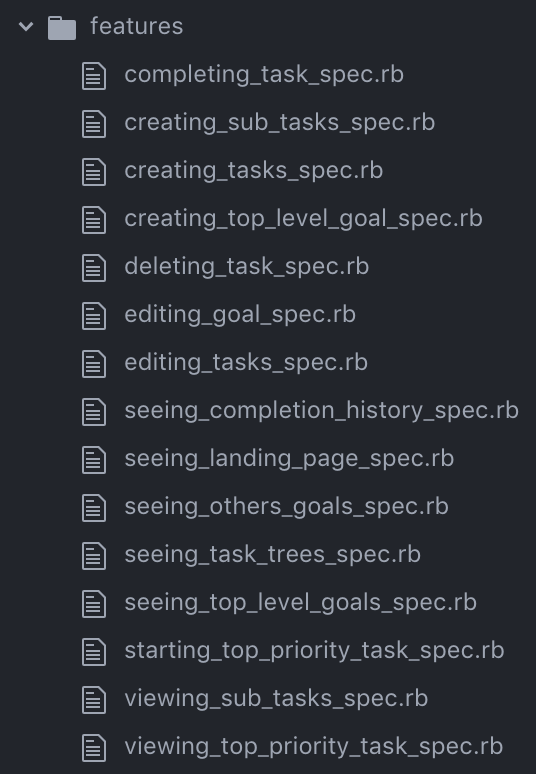Open viewing_top_priority_task_spec.rb
536x774 pixels.
tap(313, 746)
